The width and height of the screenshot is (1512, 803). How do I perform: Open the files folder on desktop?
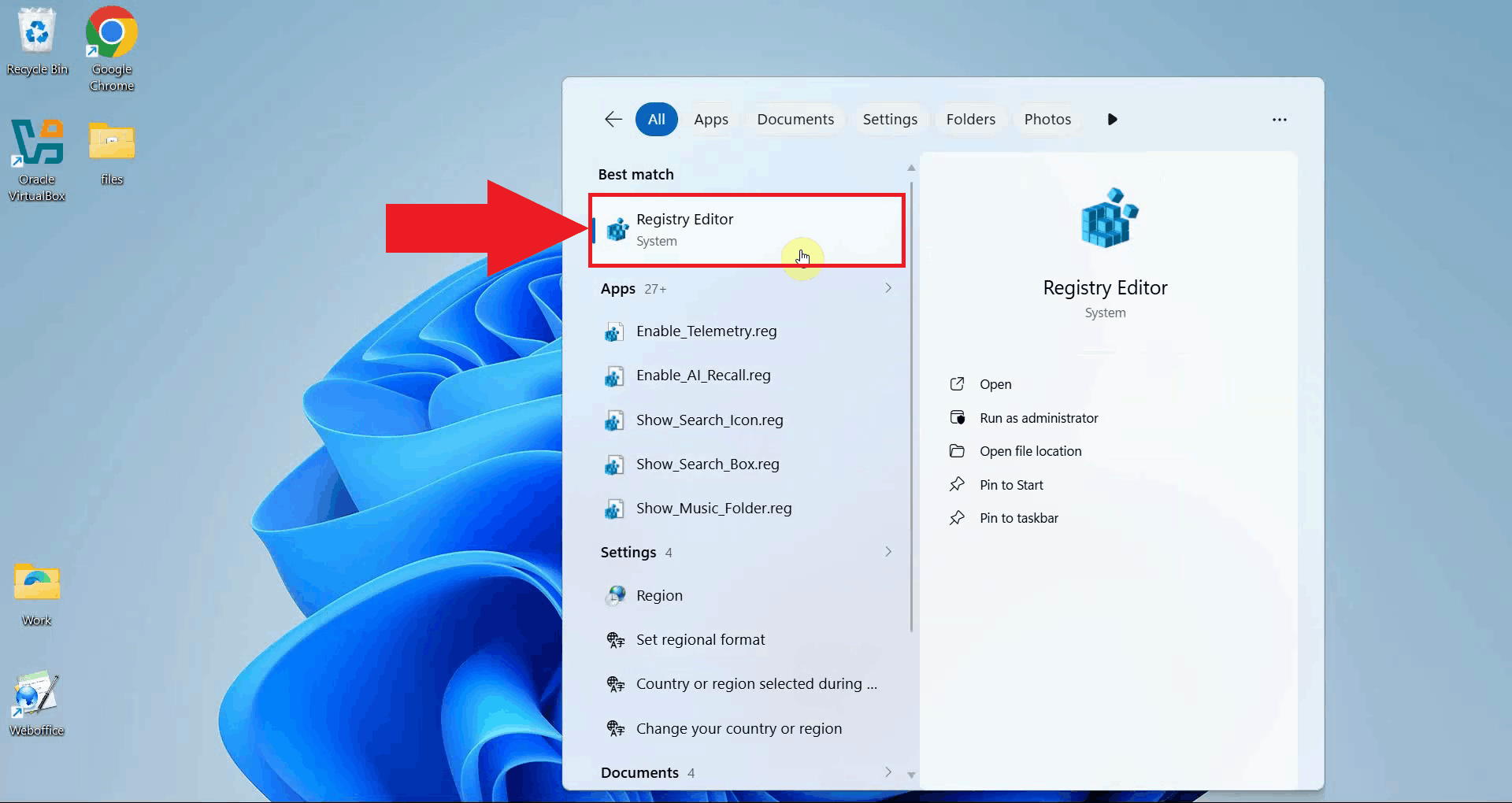(x=111, y=142)
